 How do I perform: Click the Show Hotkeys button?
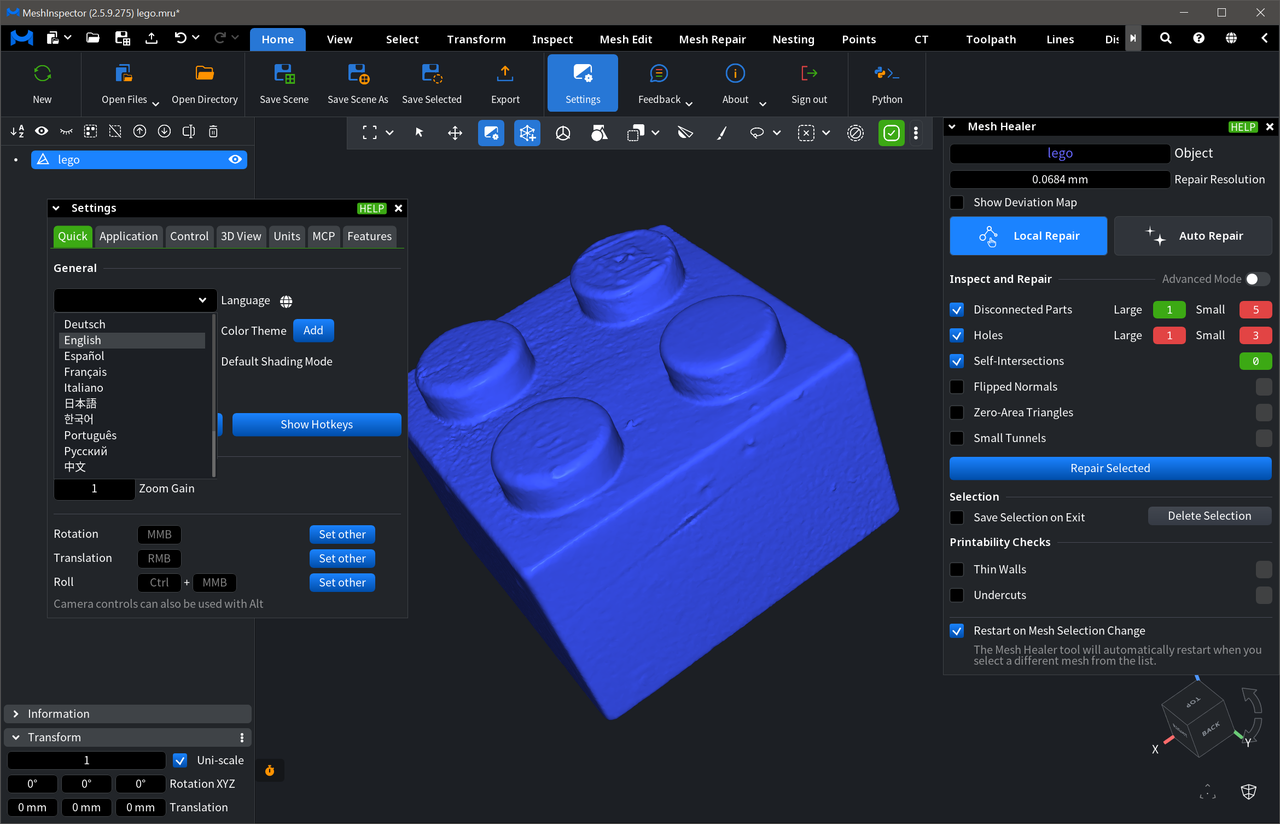point(317,424)
